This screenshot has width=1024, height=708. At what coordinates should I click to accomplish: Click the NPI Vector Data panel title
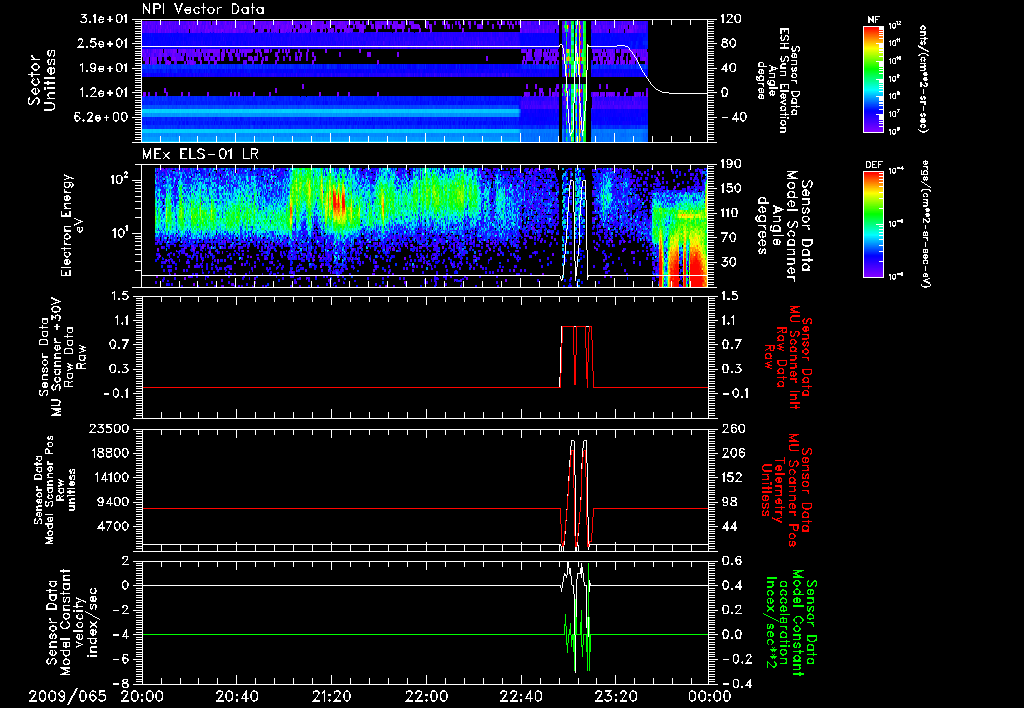[x=203, y=9]
